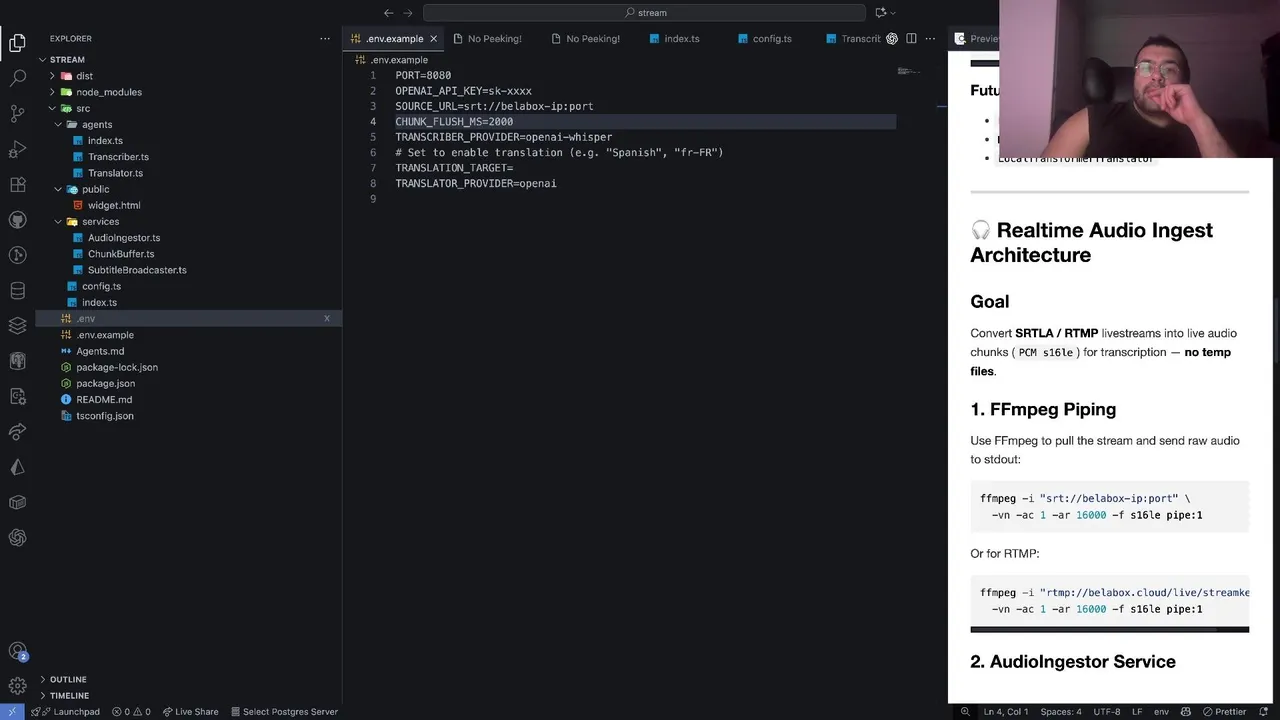Screen dimensions: 1280x720
Task: Expand the dist folder
Action: point(84,76)
